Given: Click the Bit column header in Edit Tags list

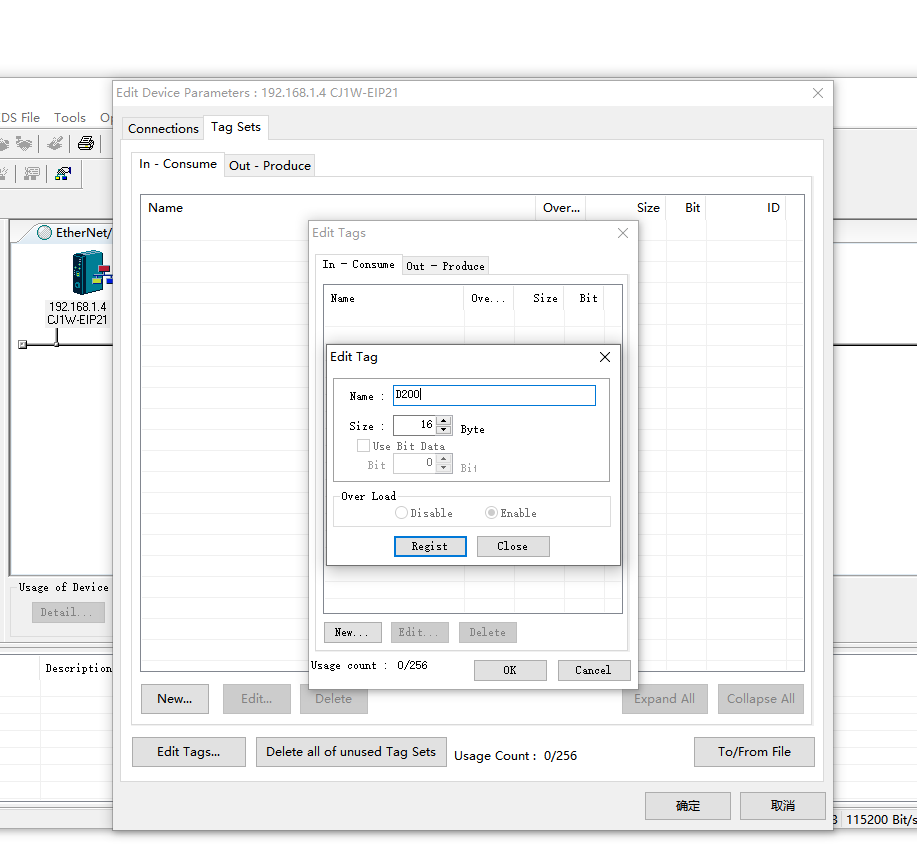Looking at the screenshot, I should pyautogui.click(x=584, y=298).
